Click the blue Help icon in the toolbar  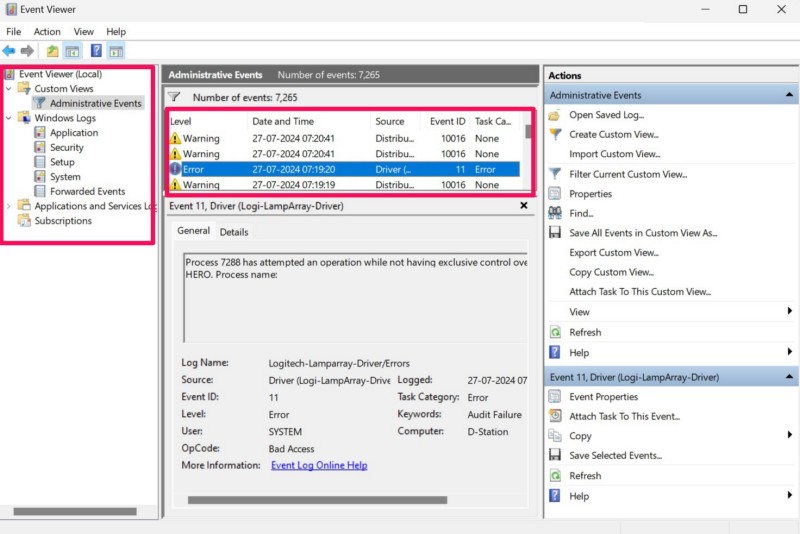(96, 51)
